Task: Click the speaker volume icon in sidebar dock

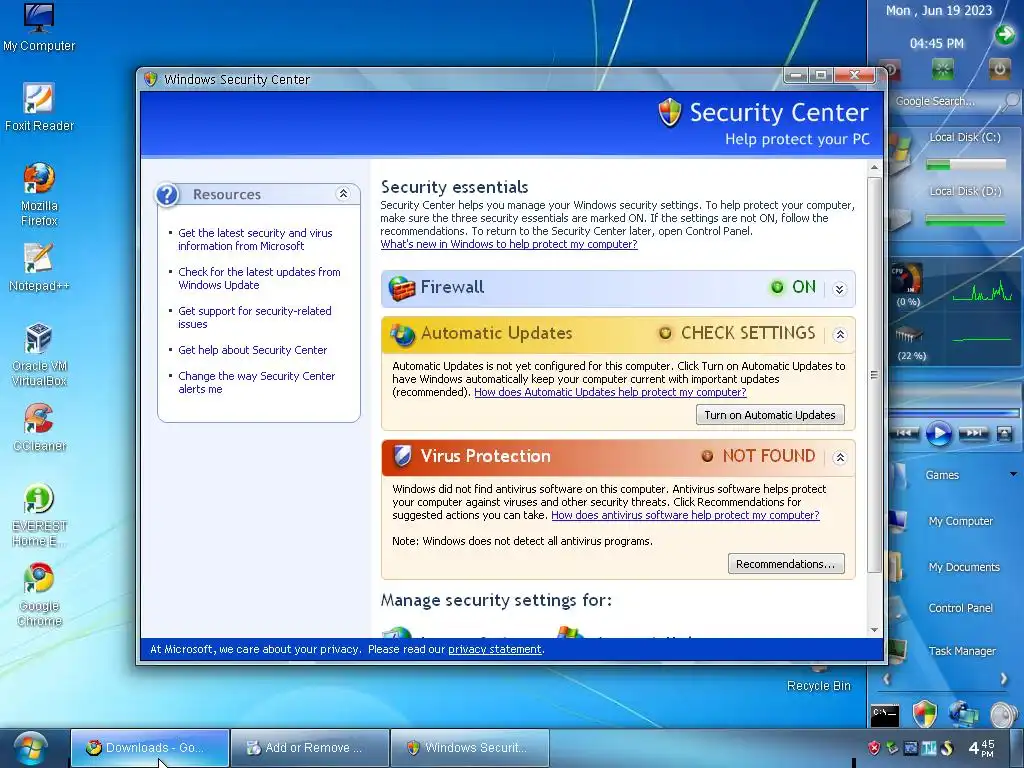Action: click(1002, 714)
